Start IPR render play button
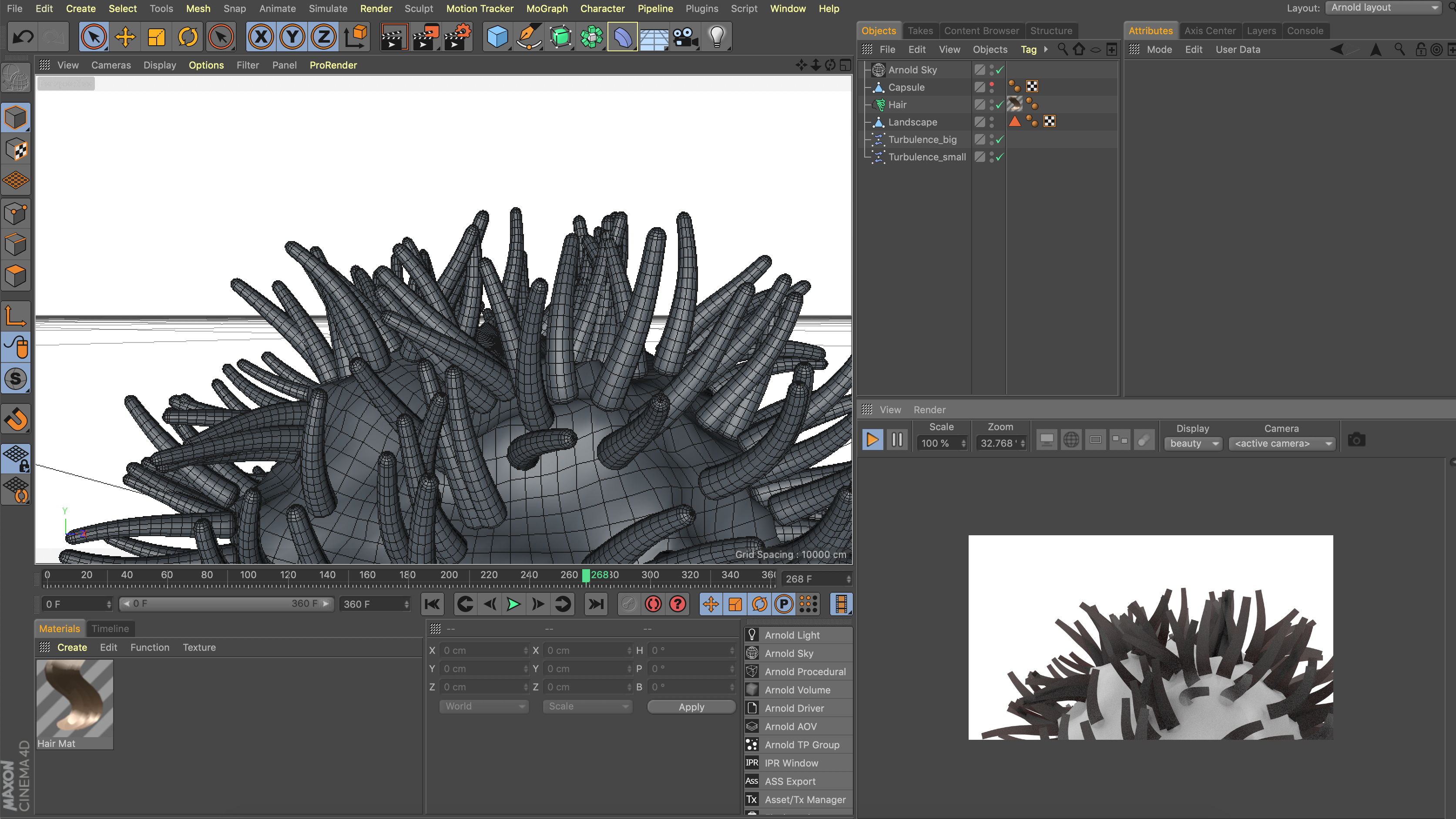The image size is (1456, 819). 872,440
